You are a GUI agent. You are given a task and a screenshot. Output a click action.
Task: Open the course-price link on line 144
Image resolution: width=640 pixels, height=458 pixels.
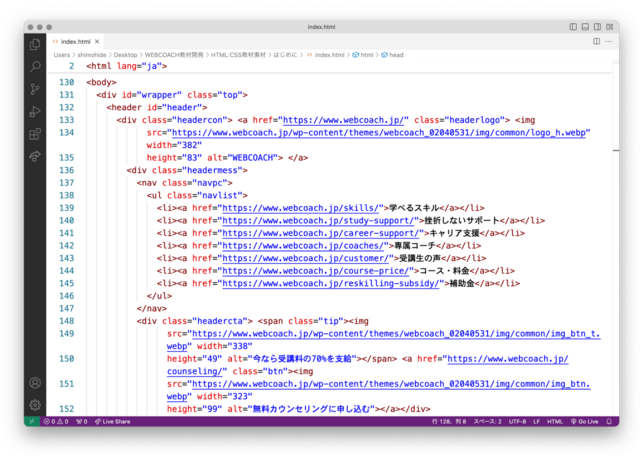tap(316, 271)
